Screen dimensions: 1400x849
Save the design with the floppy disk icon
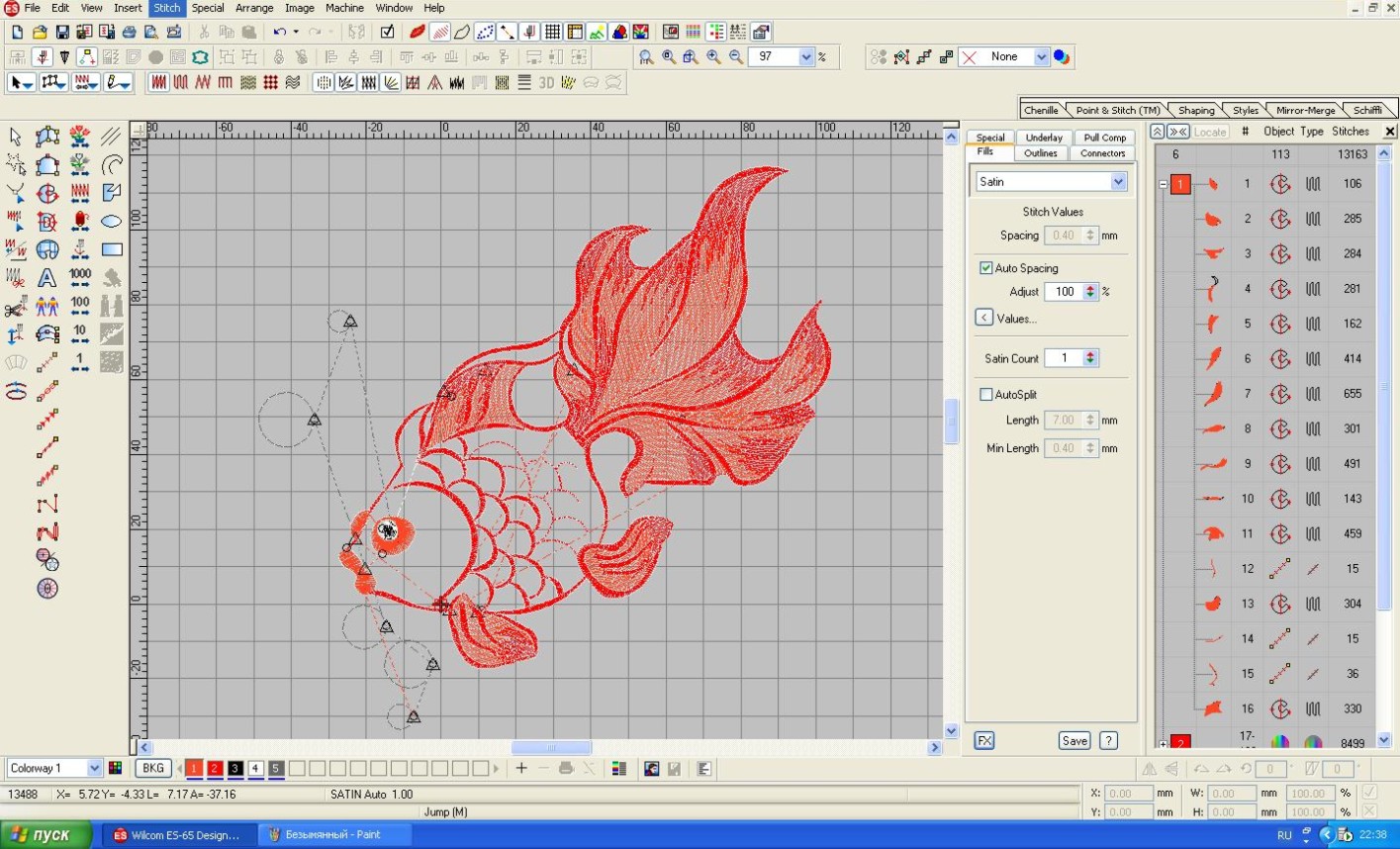(62, 32)
